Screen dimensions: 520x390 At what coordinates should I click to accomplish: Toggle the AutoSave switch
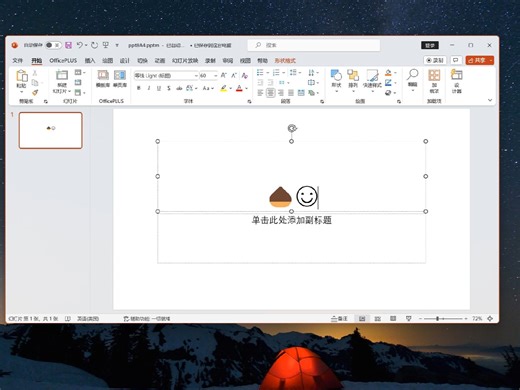point(53,45)
